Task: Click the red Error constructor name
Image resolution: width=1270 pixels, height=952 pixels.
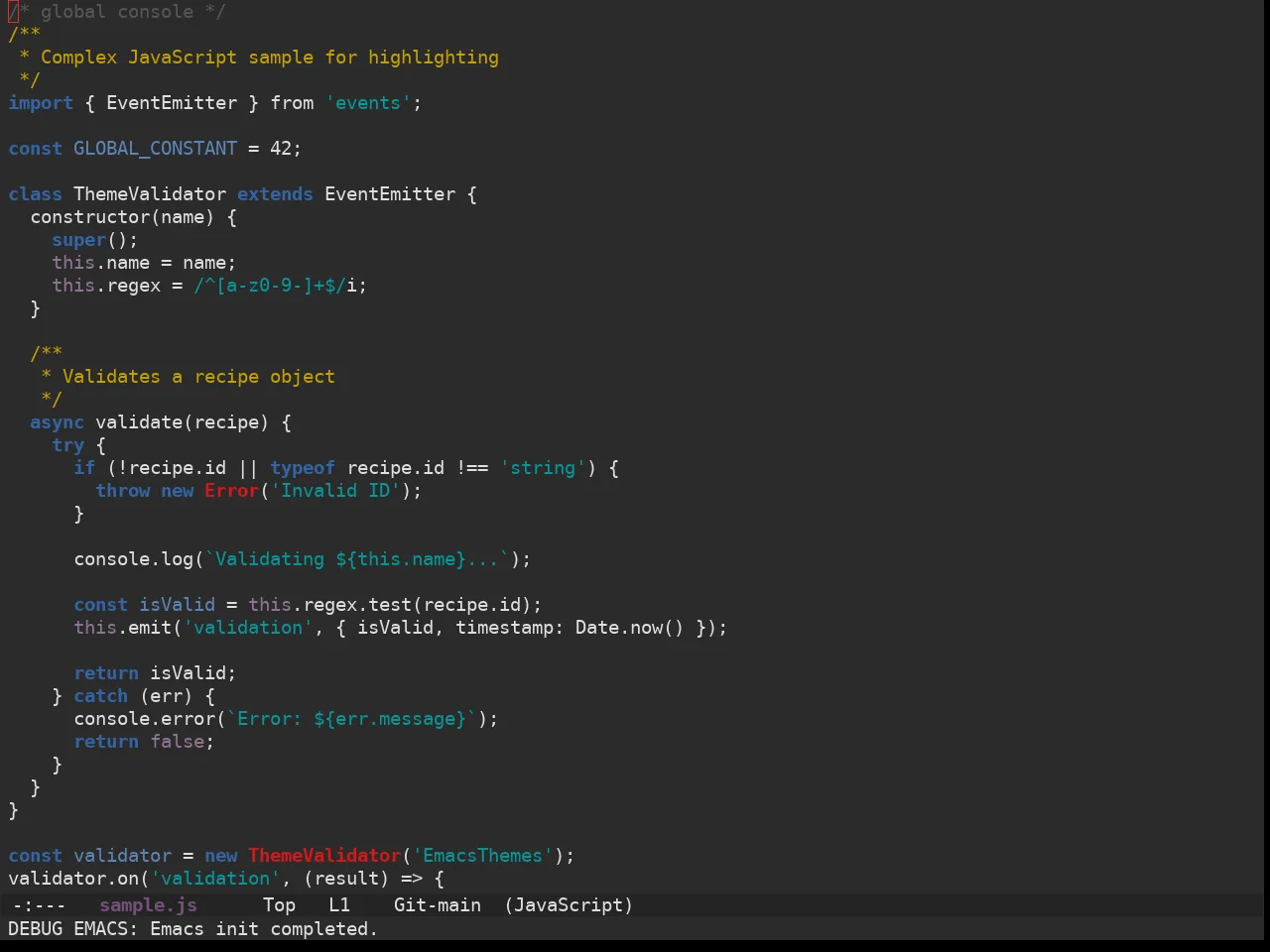Action: click(x=231, y=491)
